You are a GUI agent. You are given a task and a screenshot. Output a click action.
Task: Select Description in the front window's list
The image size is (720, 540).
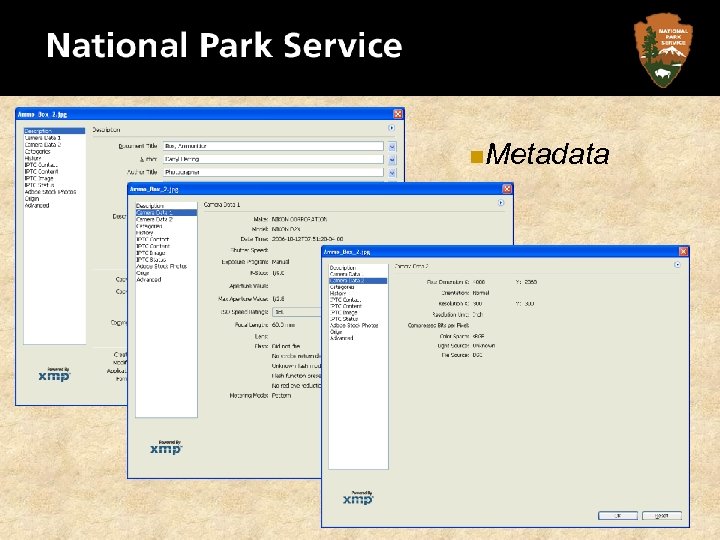click(343, 268)
